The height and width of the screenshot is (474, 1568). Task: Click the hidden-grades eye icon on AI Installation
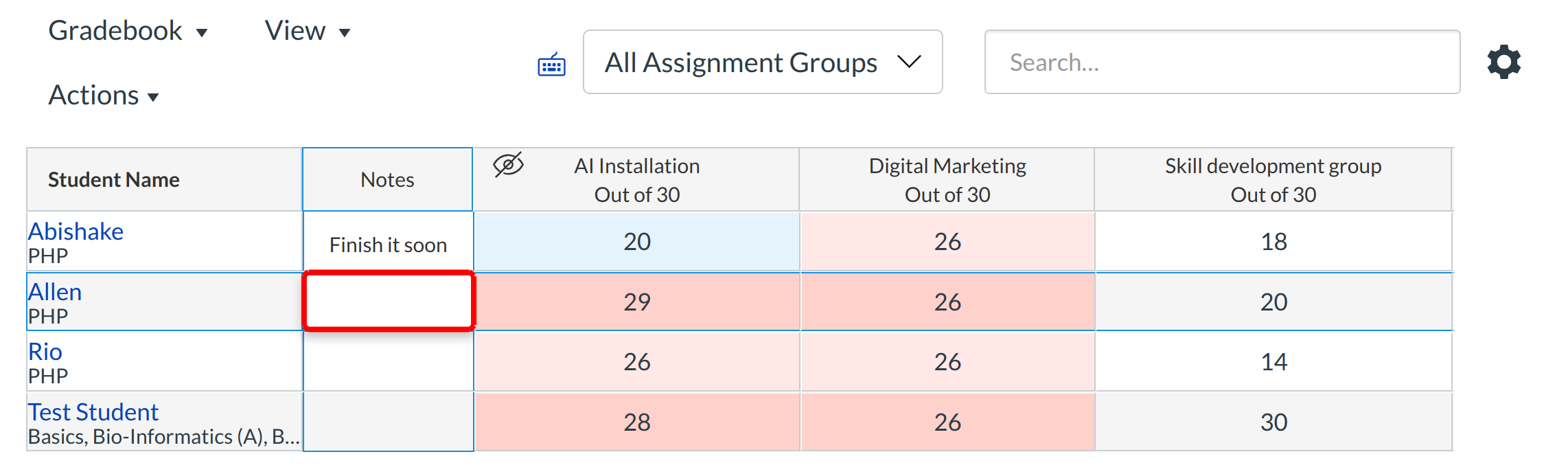click(508, 165)
